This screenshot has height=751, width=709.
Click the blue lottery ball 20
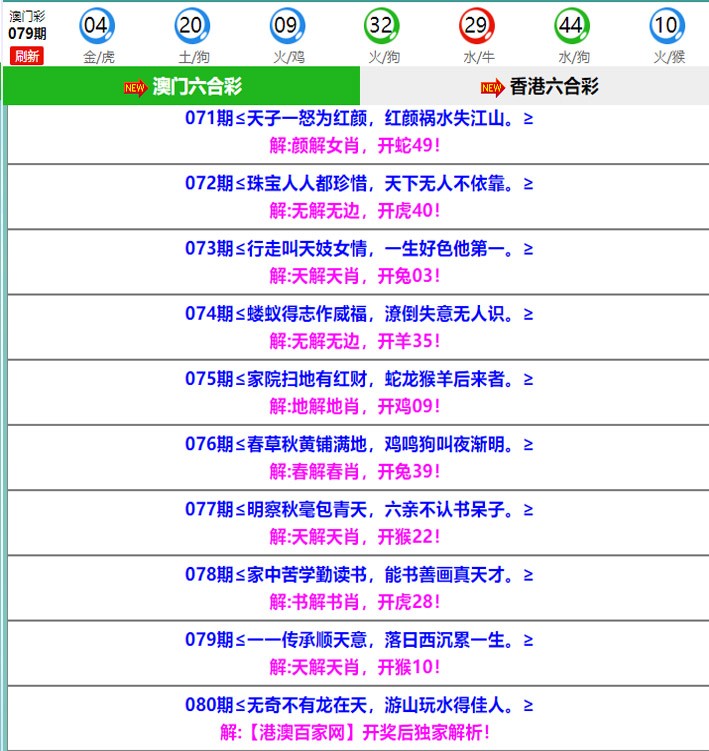pyautogui.click(x=192, y=26)
